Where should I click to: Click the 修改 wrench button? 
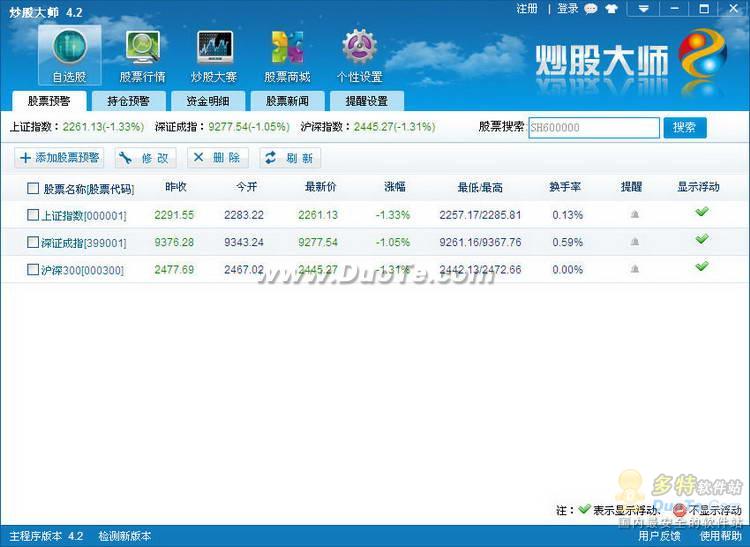(x=145, y=158)
